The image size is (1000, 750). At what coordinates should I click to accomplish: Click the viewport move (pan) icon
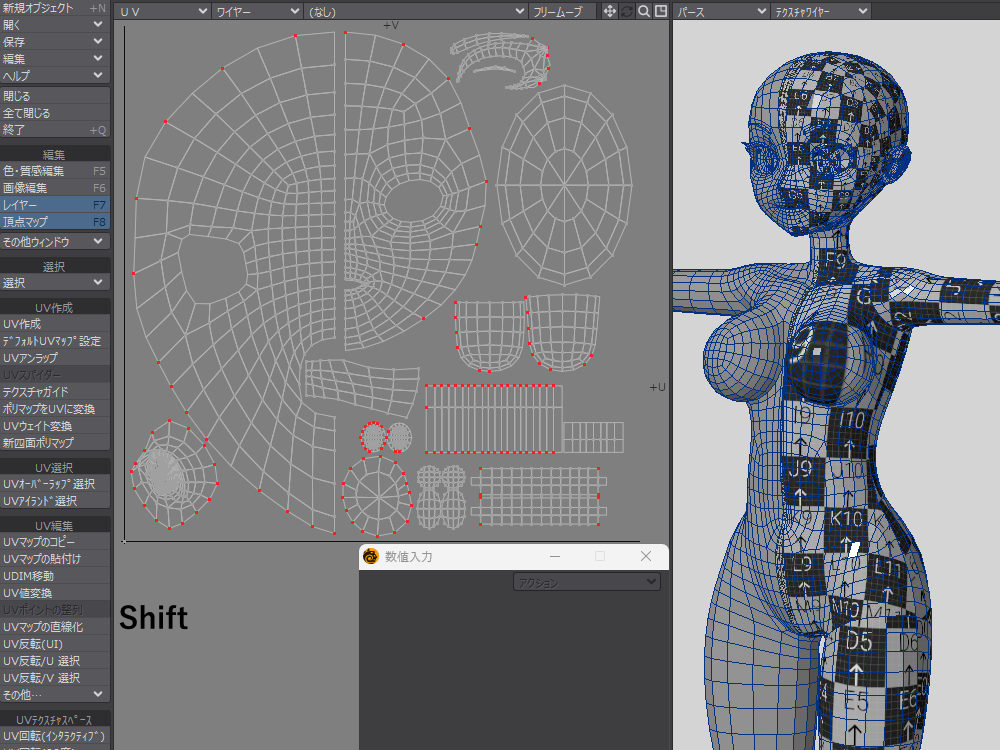(609, 11)
